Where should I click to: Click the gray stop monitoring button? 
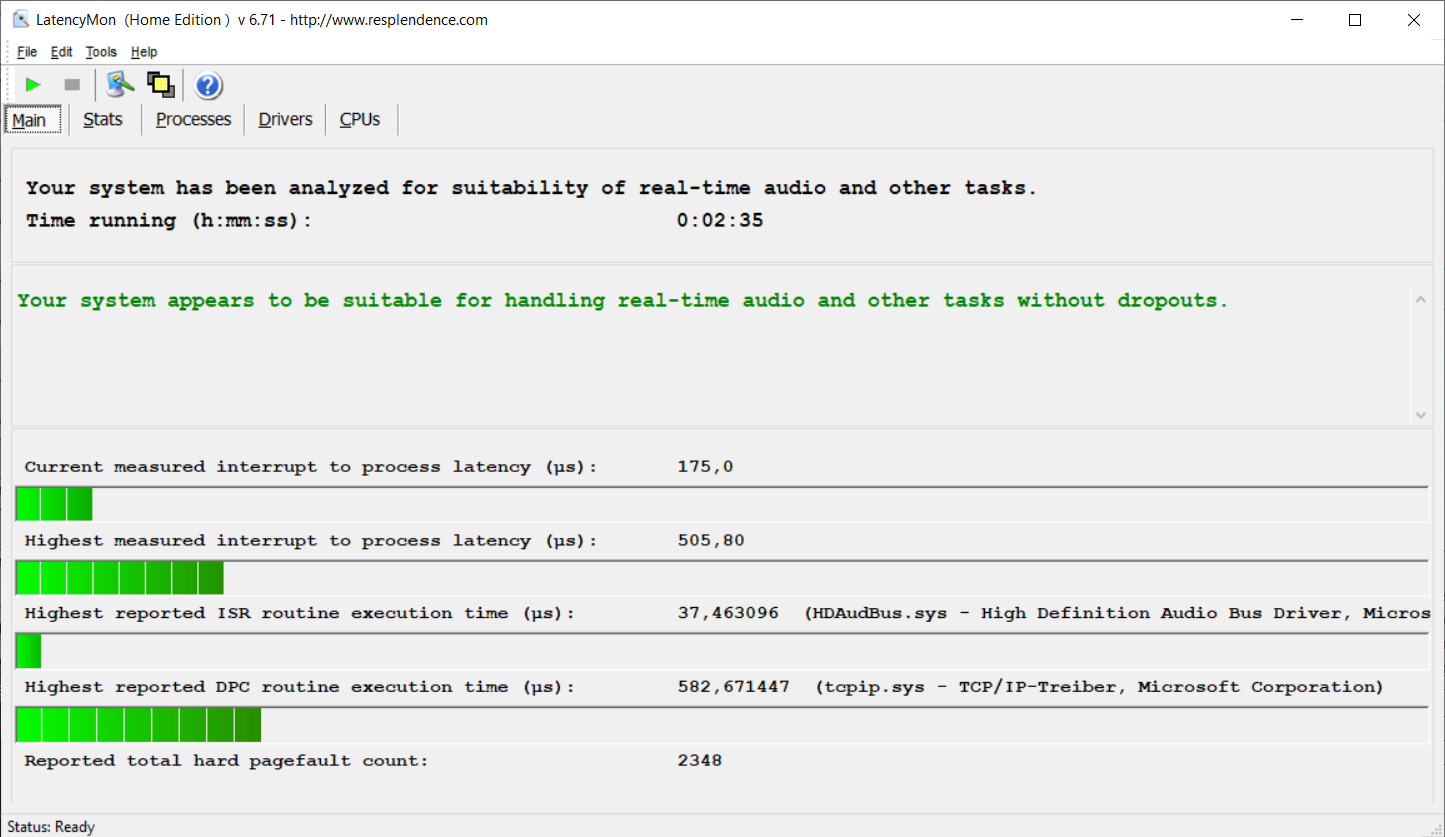(x=72, y=85)
